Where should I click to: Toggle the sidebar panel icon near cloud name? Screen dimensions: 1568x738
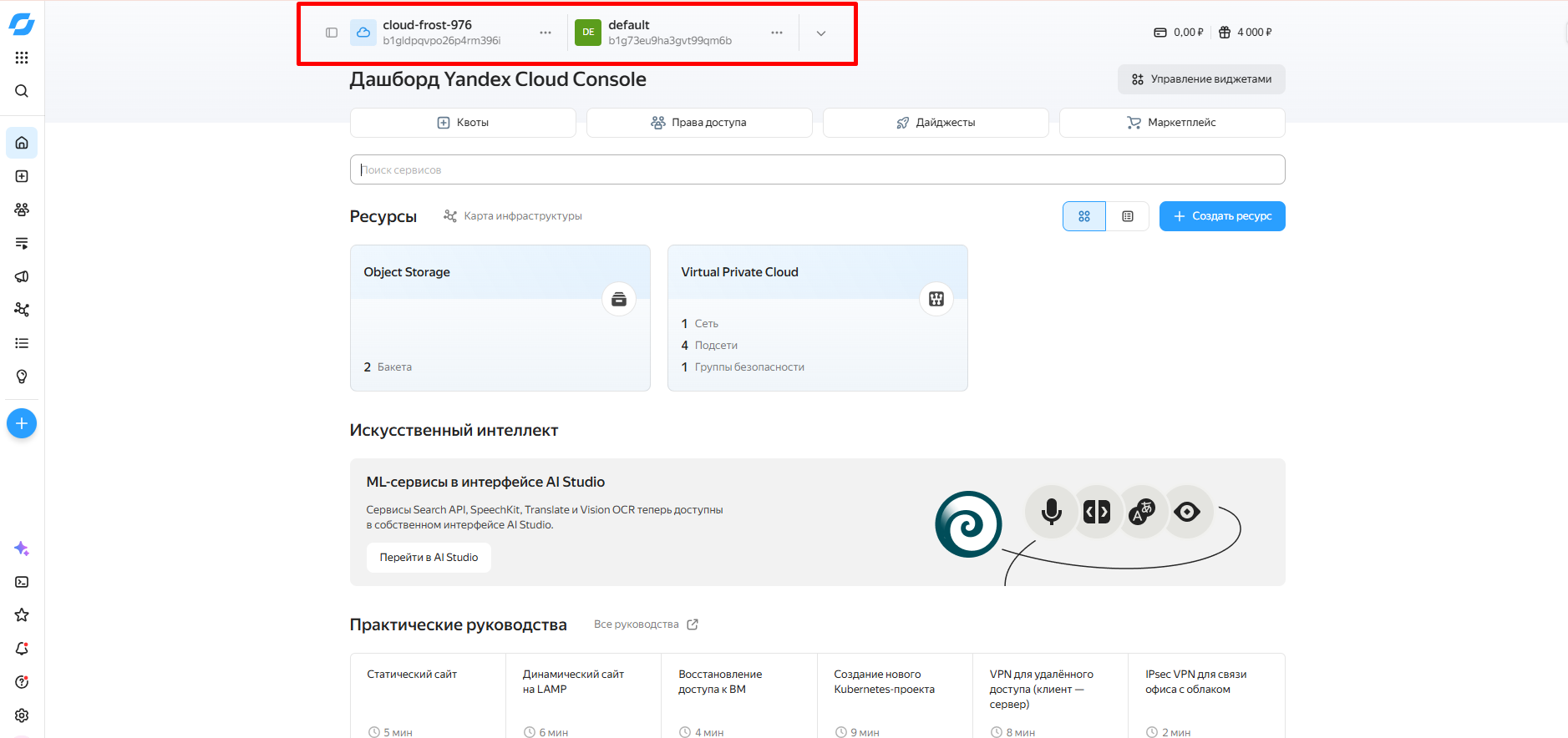(332, 33)
